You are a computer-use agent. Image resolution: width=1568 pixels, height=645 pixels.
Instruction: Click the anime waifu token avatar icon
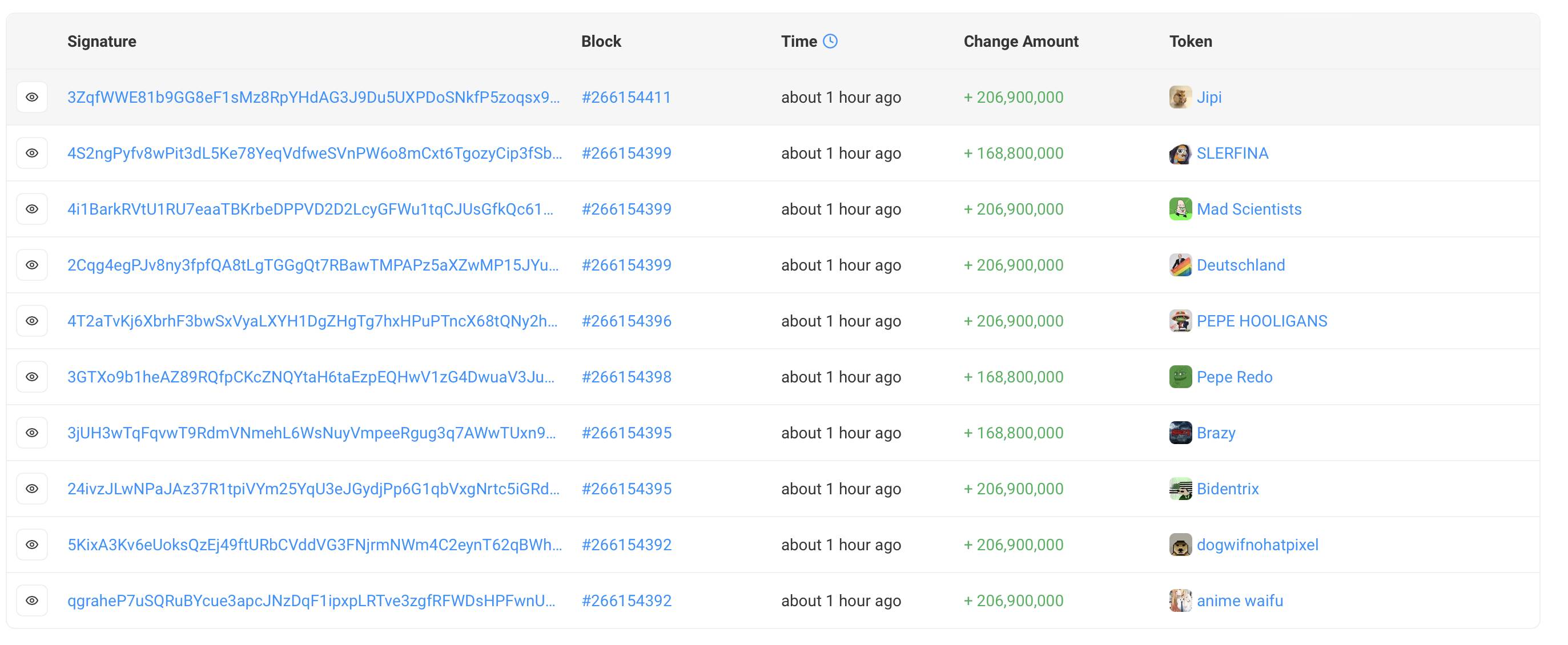pos(1180,601)
